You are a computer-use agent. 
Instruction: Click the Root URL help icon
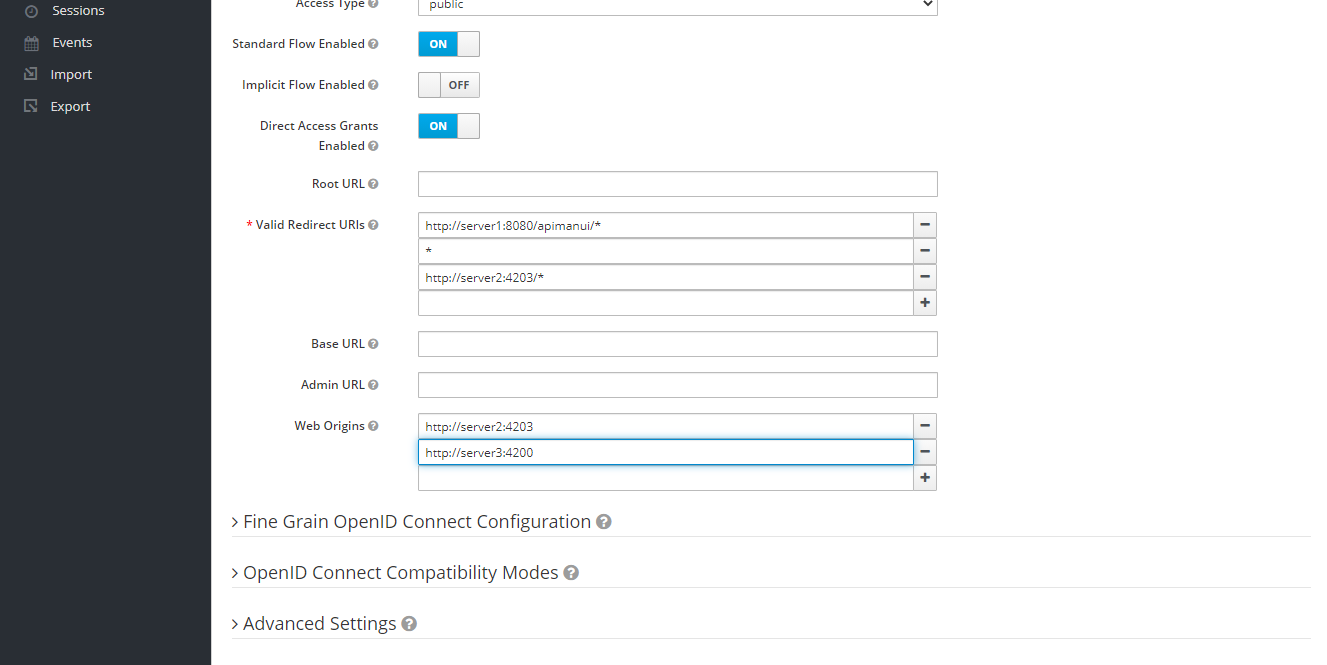pos(374,183)
